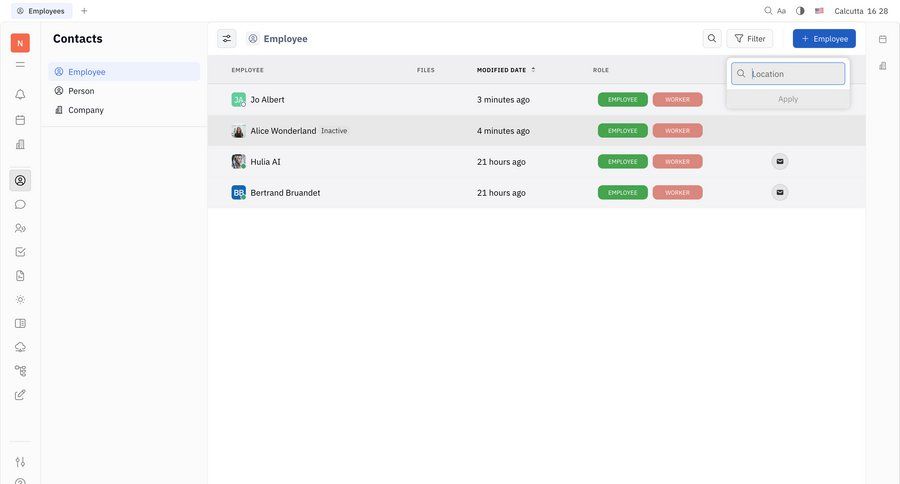Click Apply in the filter popup
900x484 pixels.
[788, 99]
